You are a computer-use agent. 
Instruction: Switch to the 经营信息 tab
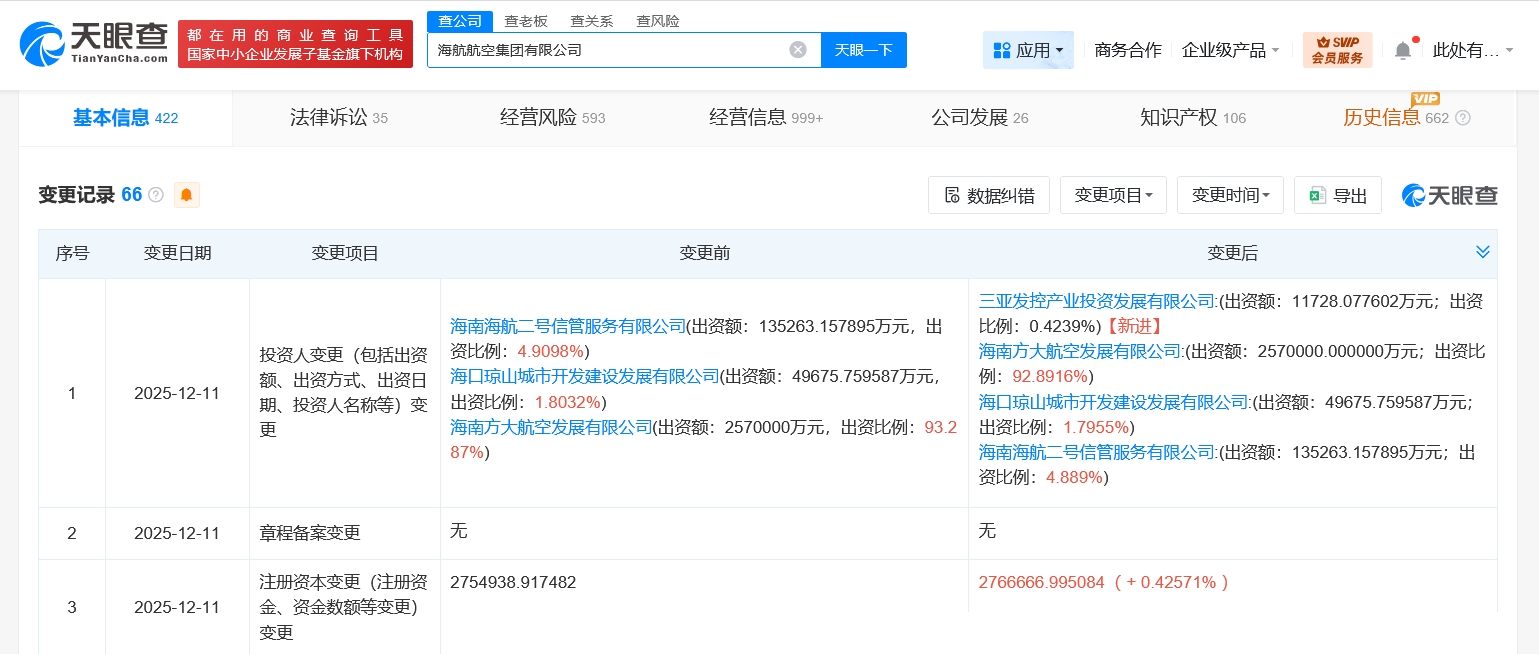tap(766, 118)
